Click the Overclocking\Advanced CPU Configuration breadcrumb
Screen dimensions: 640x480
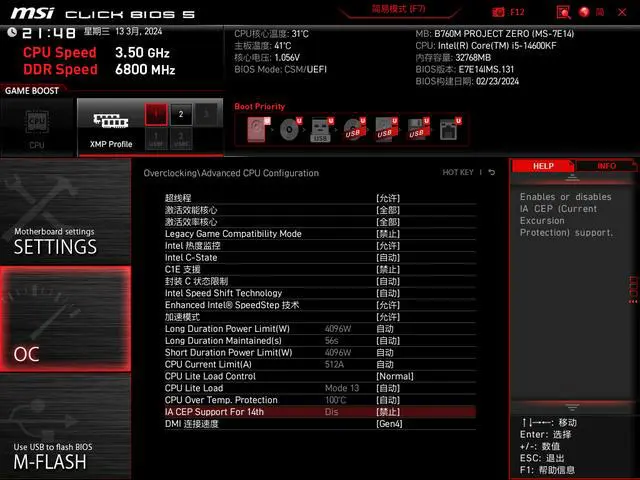tap(231, 173)
